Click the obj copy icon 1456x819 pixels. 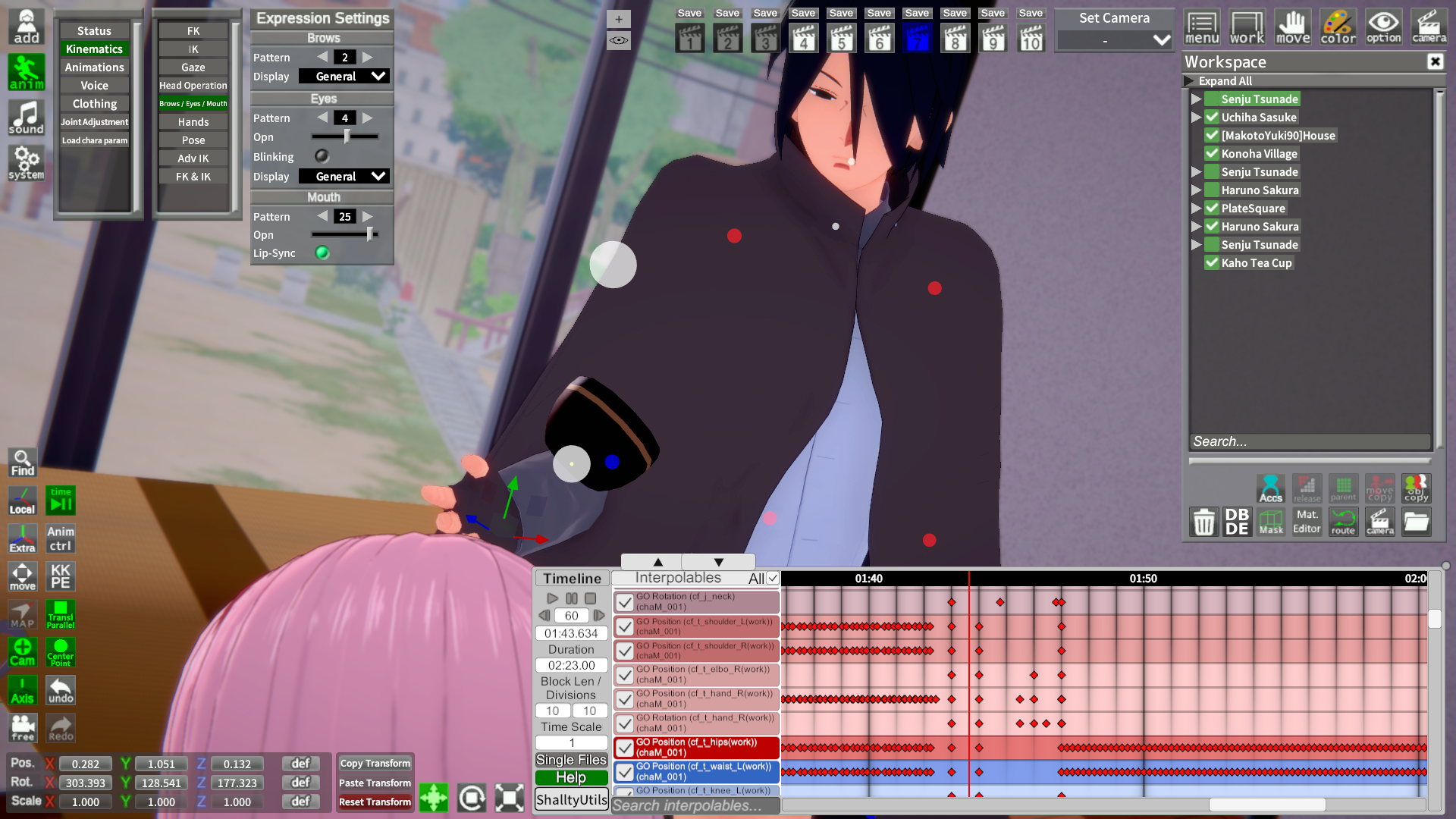(x=1416, y=488)
